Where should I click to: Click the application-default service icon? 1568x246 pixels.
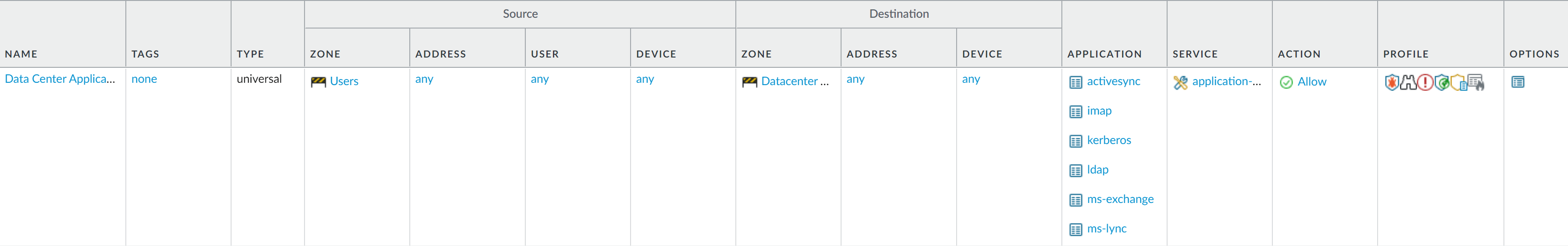[1180, 82]
